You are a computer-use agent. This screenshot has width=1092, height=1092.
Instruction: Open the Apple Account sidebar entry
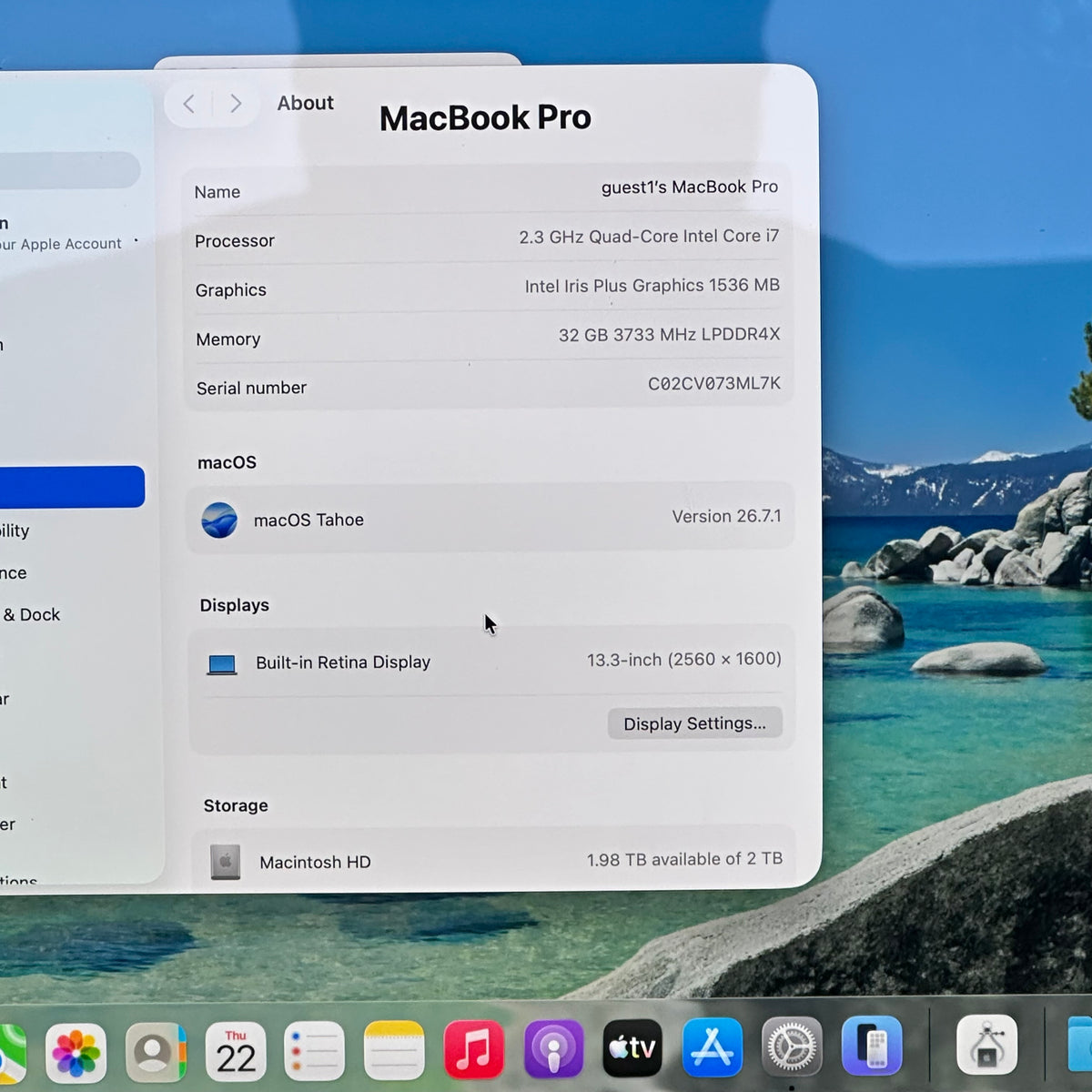click(x=62, y=234)
